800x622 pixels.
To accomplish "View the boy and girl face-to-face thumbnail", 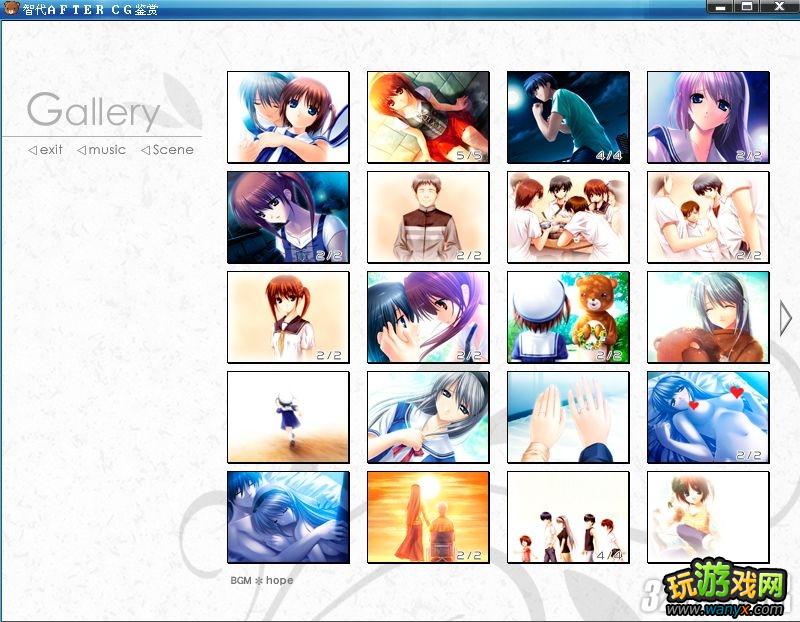I will click(428, 317).
